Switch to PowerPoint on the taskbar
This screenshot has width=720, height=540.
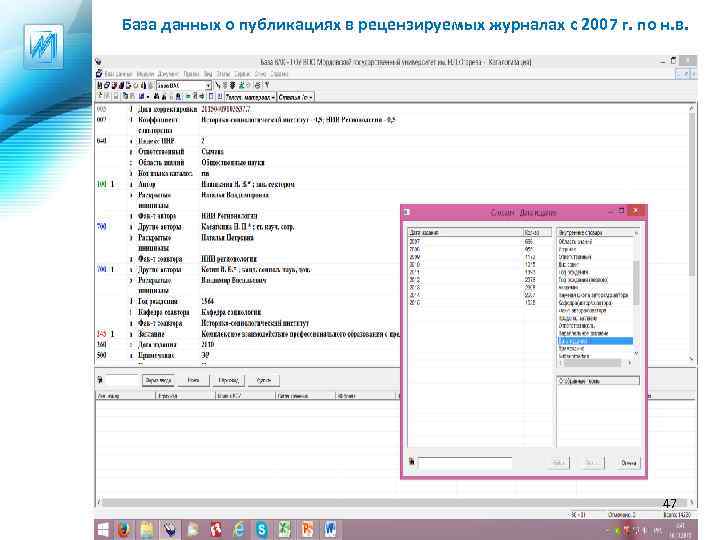307,530
